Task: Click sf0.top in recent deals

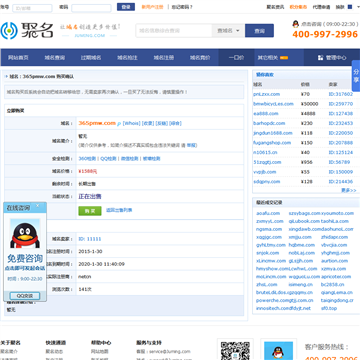Action: [329, 309]
